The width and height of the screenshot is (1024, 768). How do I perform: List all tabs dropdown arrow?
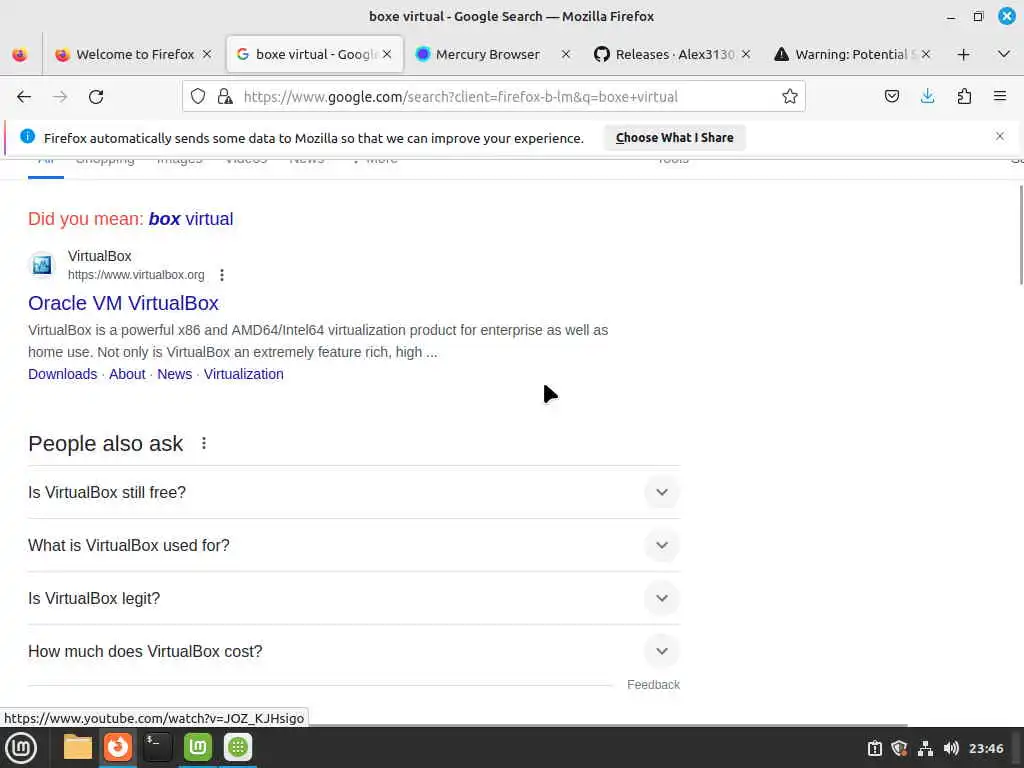[x=1004, y=54]
